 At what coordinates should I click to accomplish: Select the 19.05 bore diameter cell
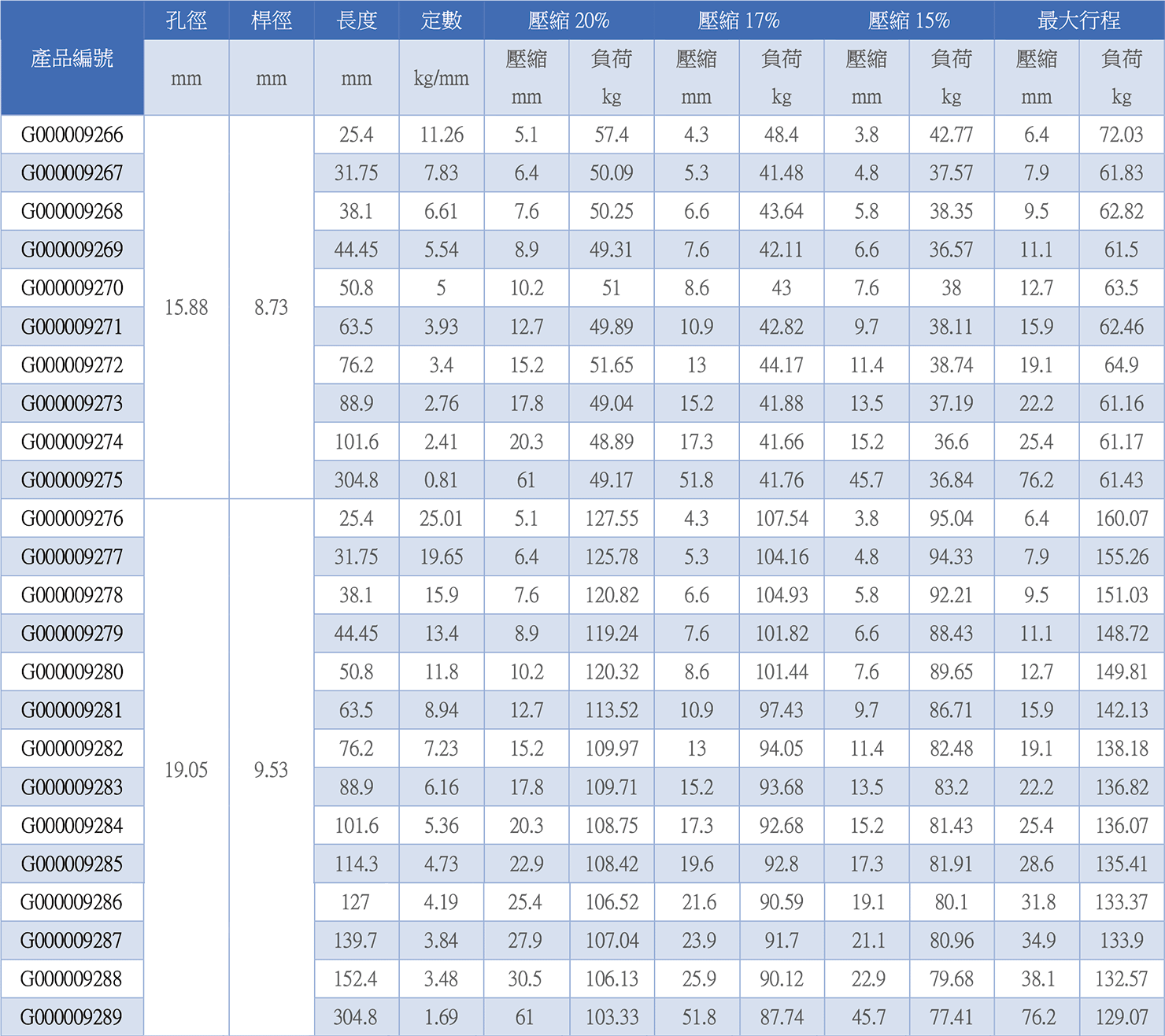point(187,769)
